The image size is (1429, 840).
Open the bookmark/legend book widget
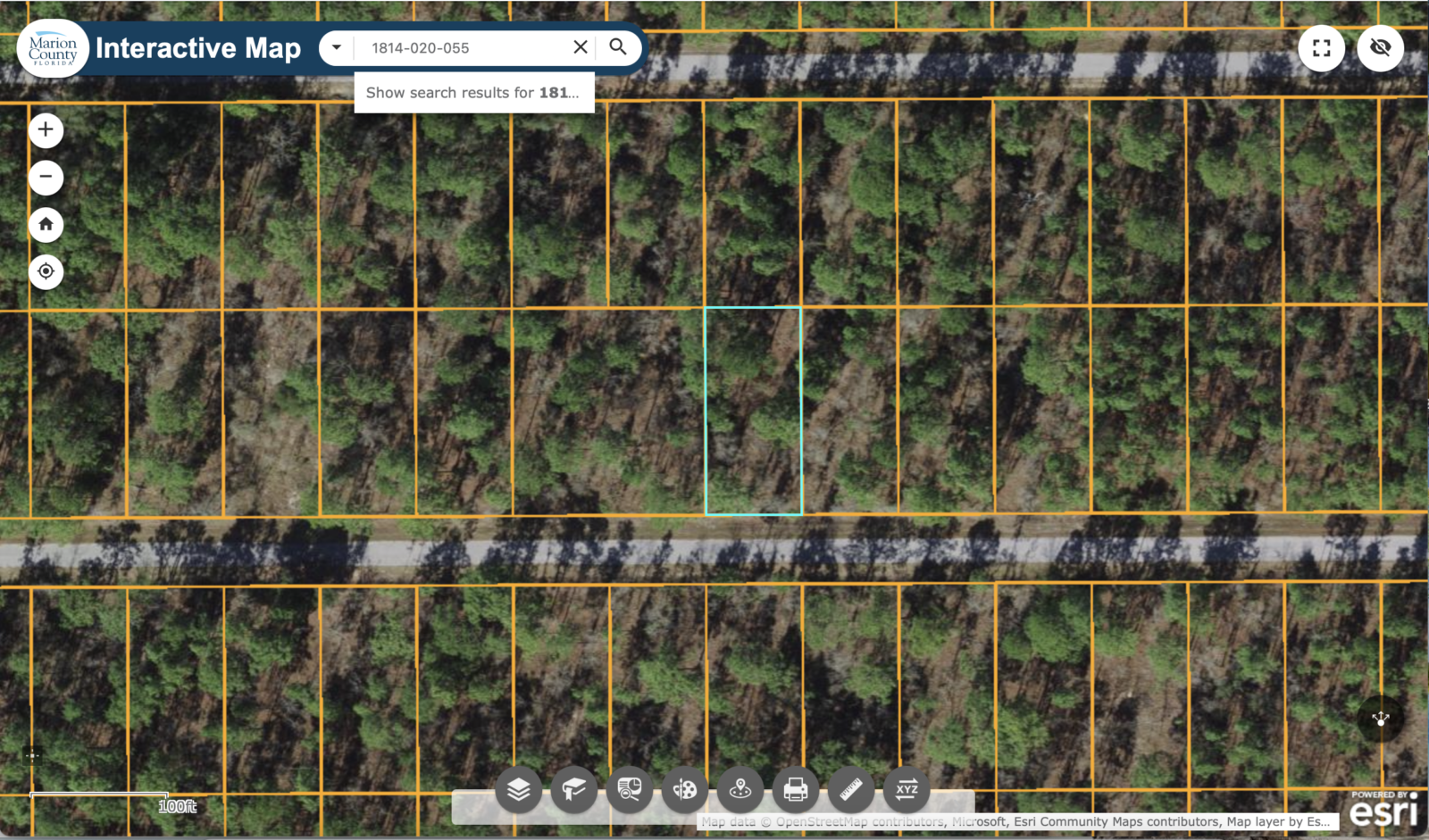pyautogui.click(x=574, y=790)
